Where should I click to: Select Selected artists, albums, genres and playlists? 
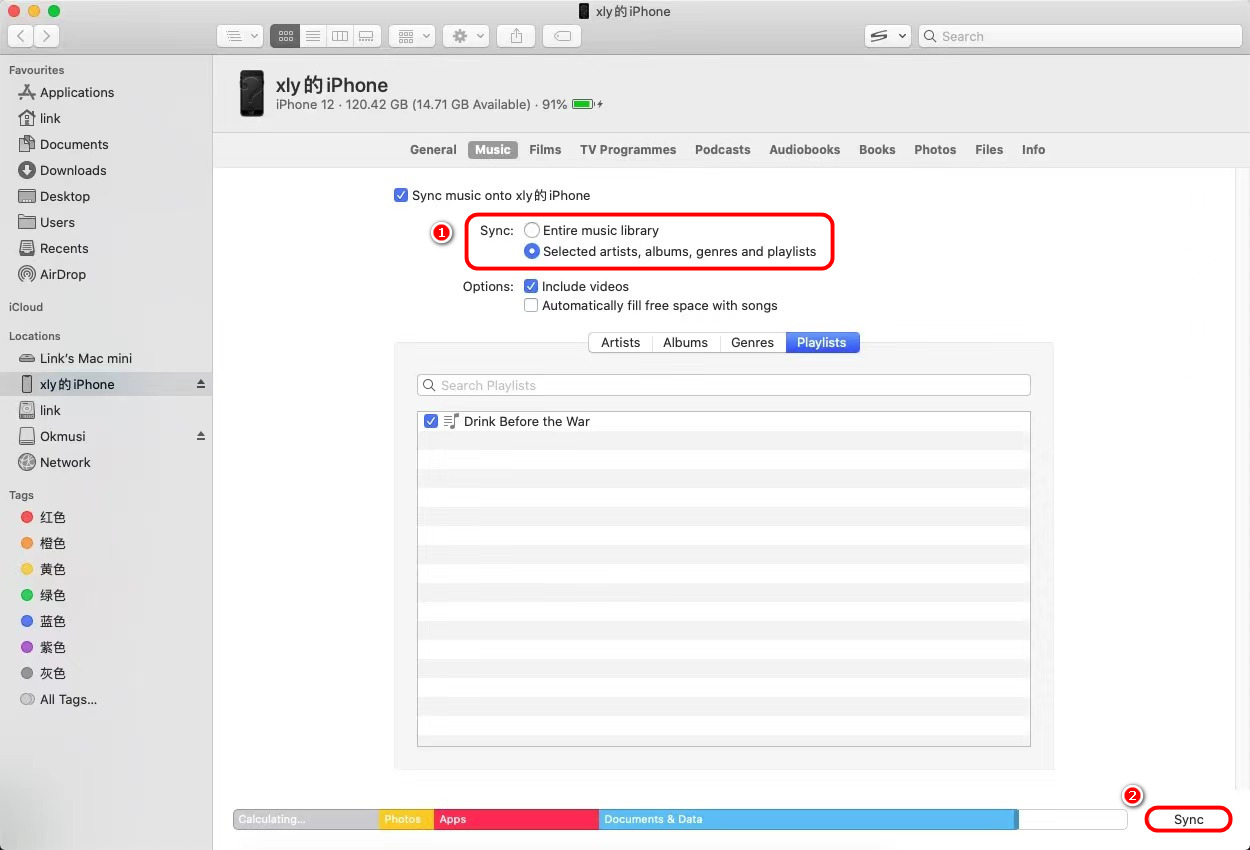tap(532, 251)
